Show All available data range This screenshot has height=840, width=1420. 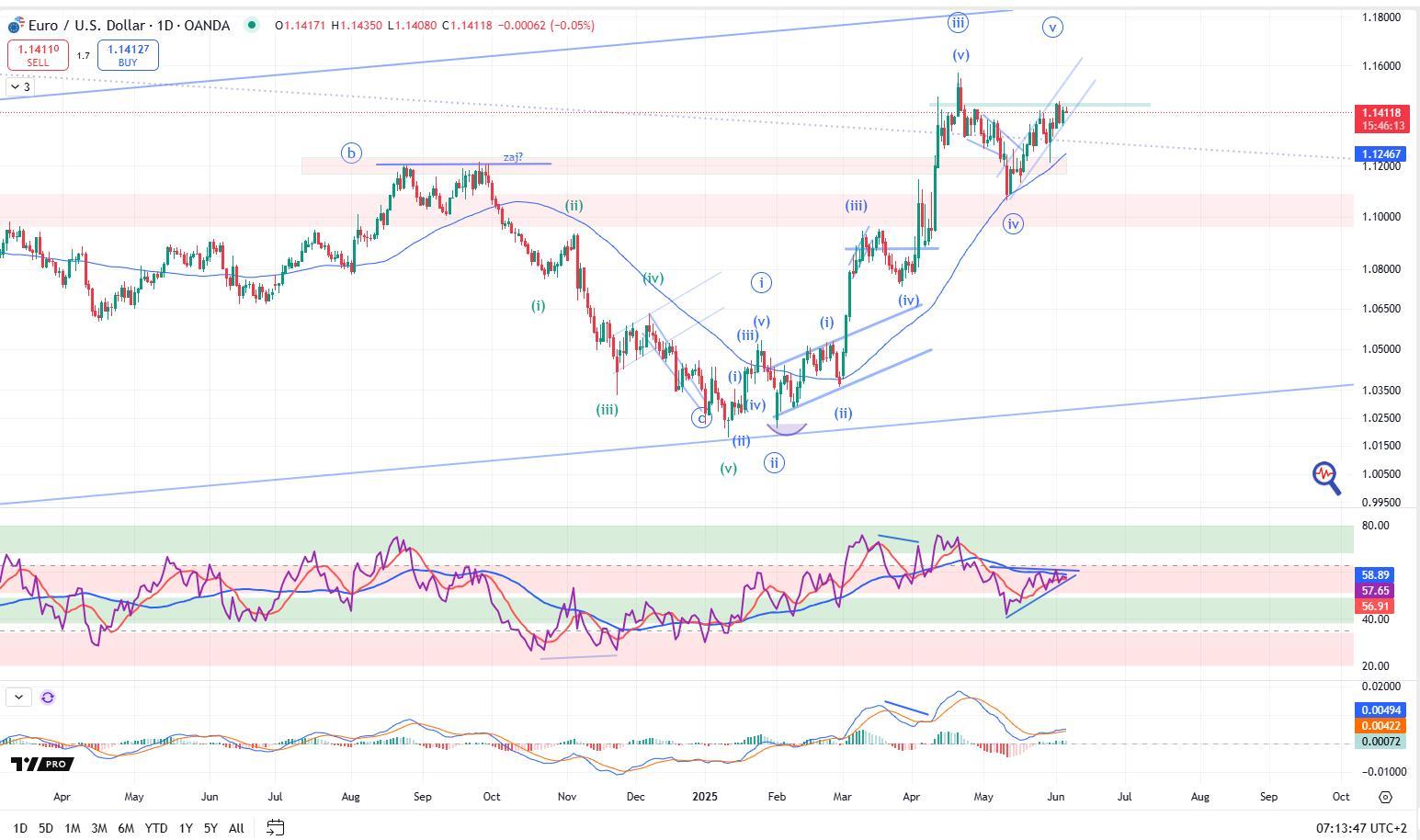(x=236, y=828)
